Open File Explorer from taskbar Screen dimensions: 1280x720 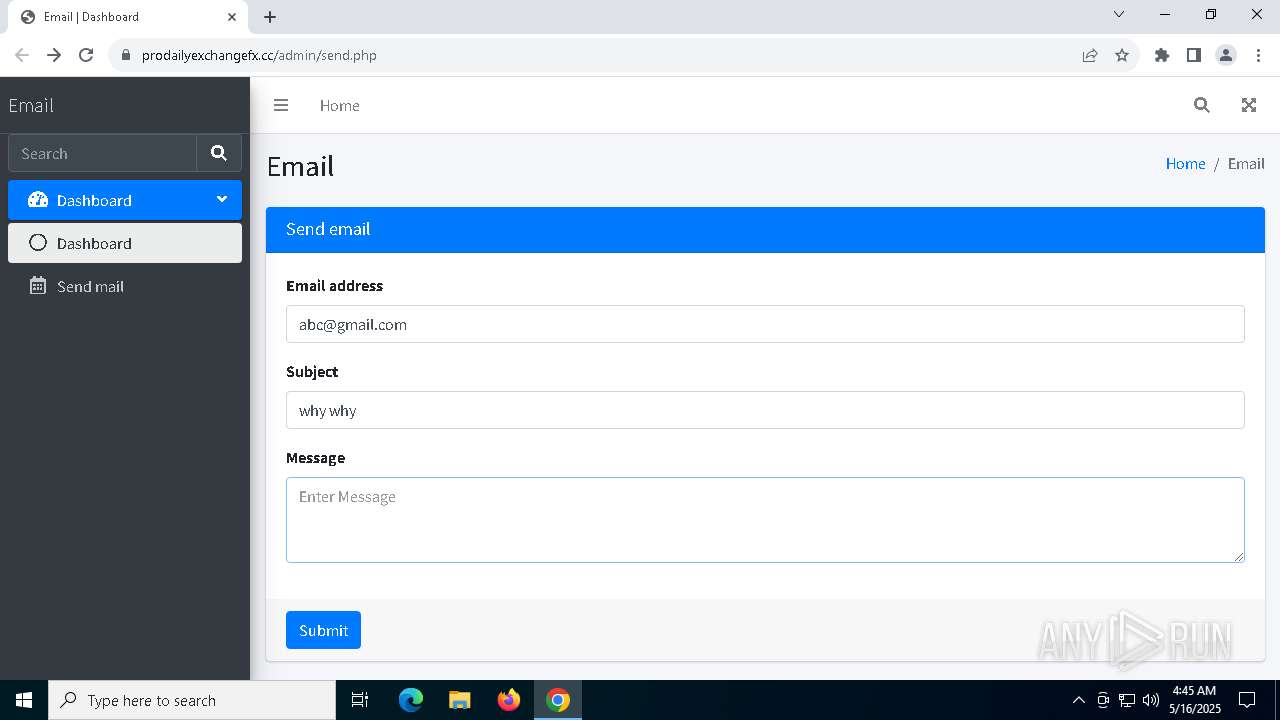pos(459,700)
